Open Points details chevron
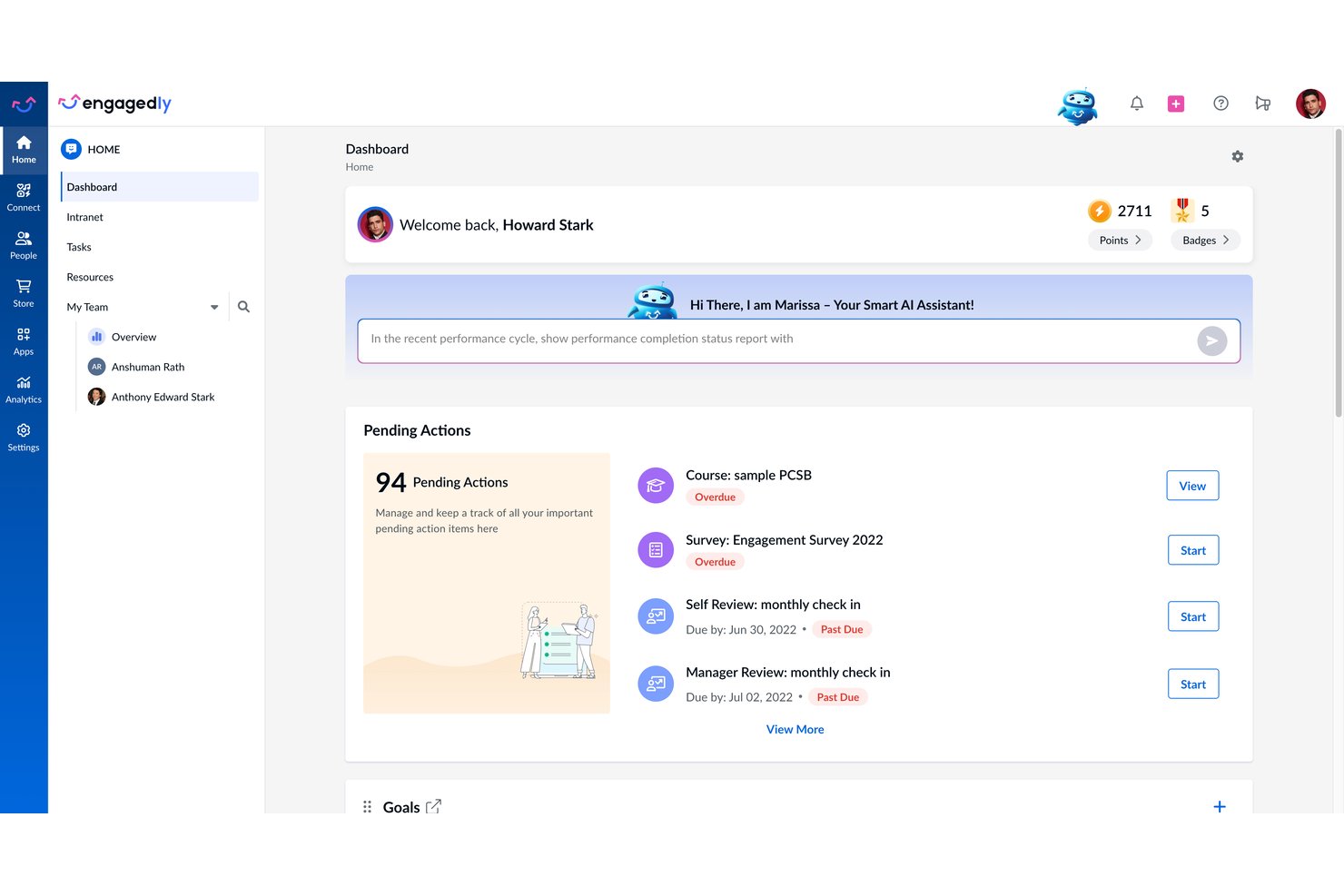The width and height of the screenshot is (1344, 896). (1138, 240)
